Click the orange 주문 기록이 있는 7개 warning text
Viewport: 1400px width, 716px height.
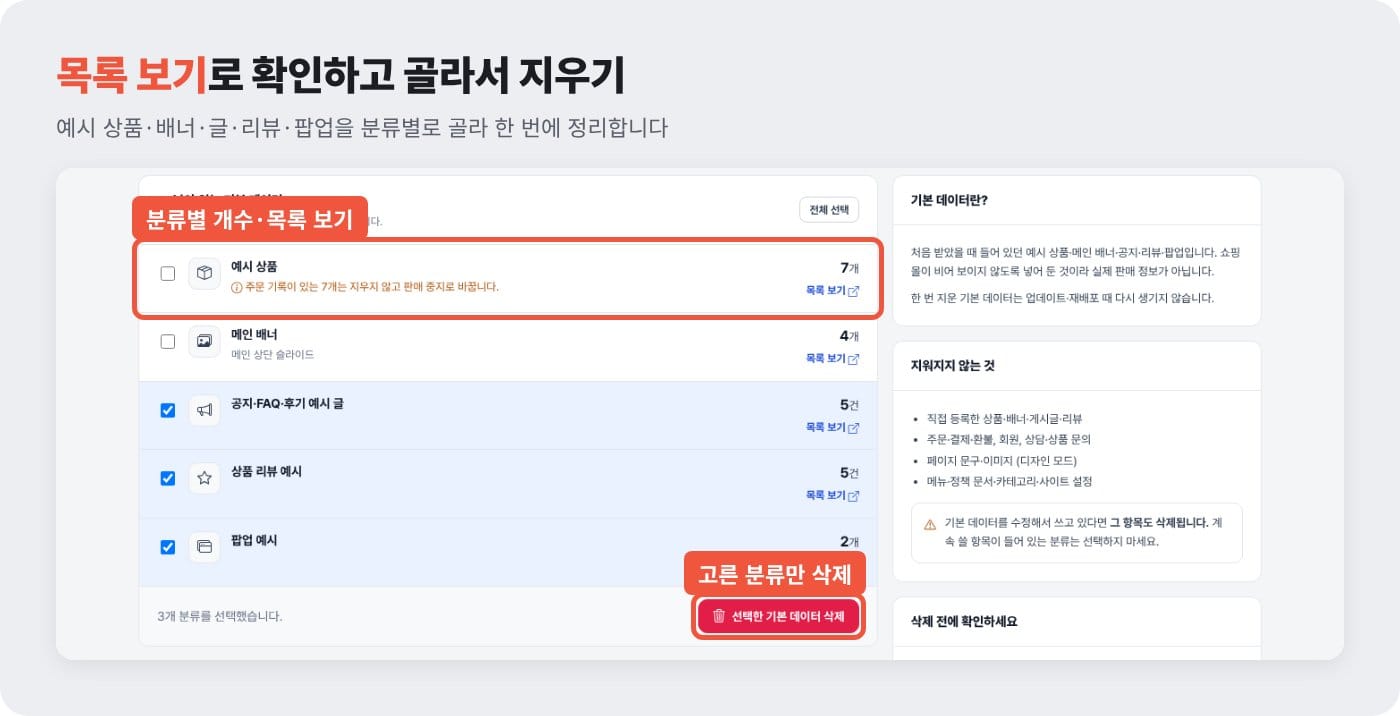tap(371, 287)
